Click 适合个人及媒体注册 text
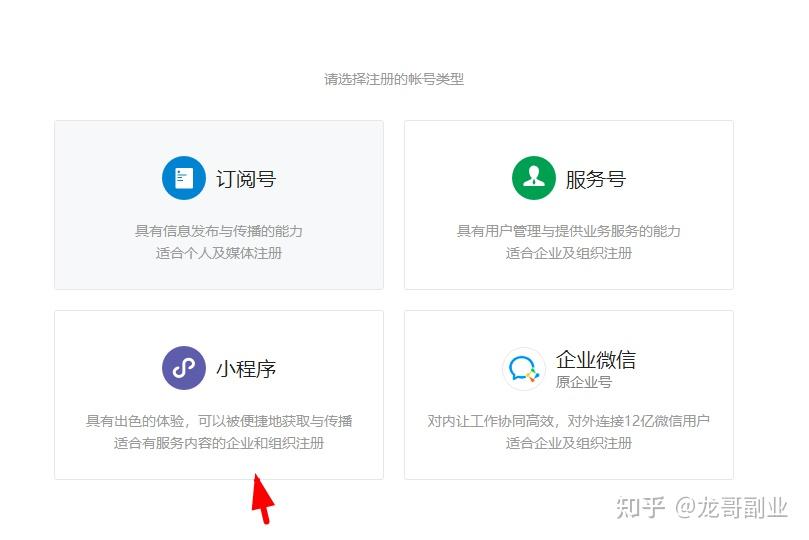This screenshot has height=540, width=809. point(219,253)
